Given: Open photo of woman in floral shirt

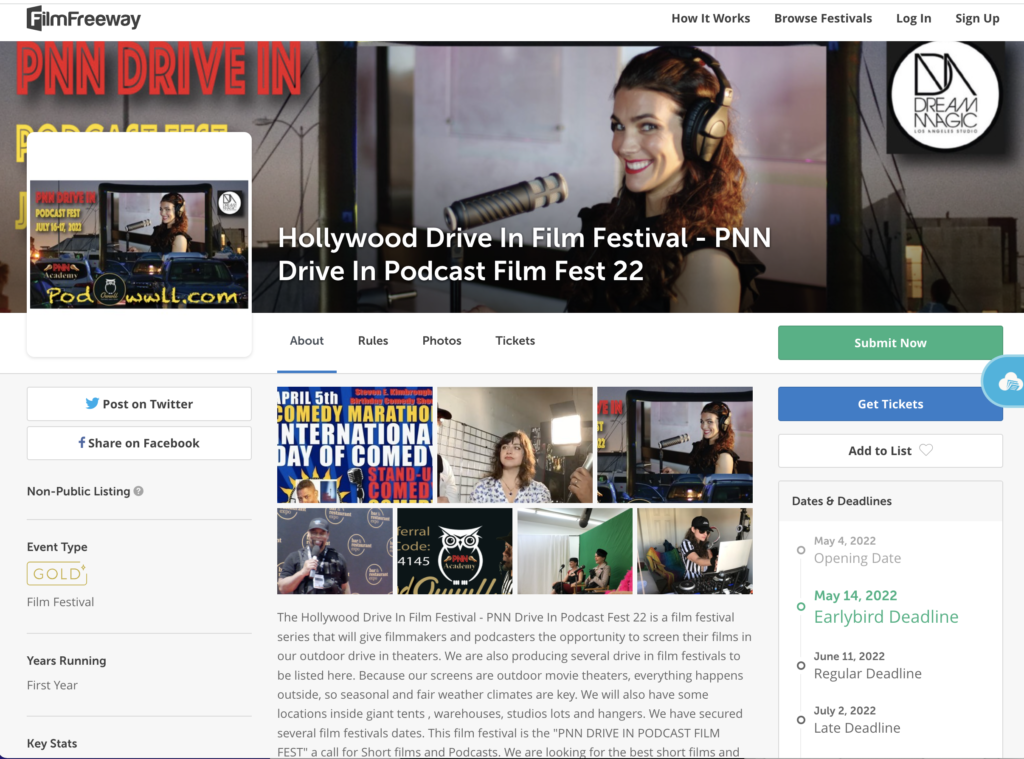Looking at the screenshot, I should click(515, 445).
